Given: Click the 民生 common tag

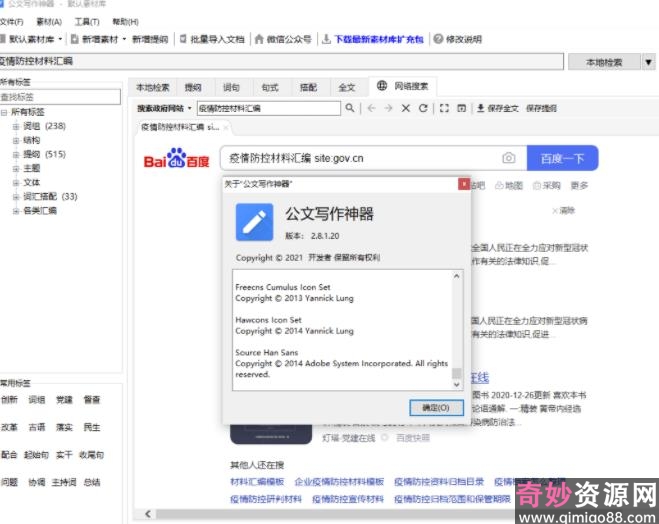Looking at the screenshot, I should [92, 427].
